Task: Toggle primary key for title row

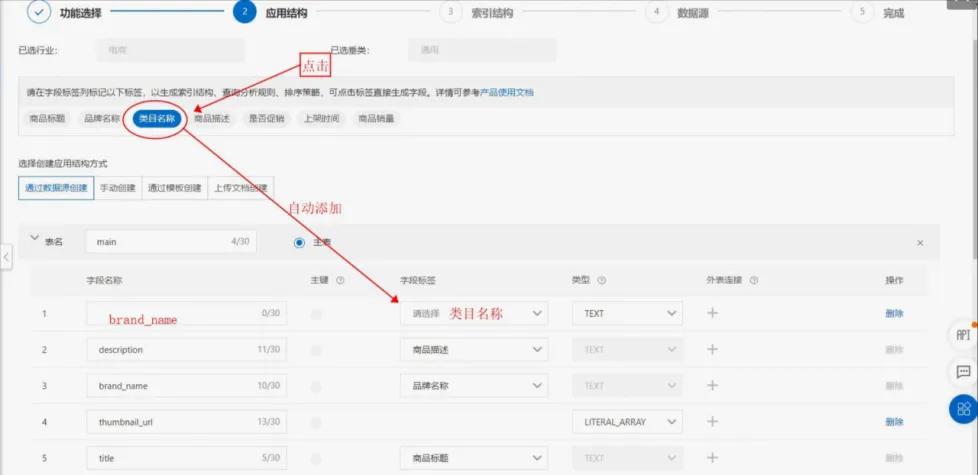Action: pyautogui.click(x=316, y=459)
